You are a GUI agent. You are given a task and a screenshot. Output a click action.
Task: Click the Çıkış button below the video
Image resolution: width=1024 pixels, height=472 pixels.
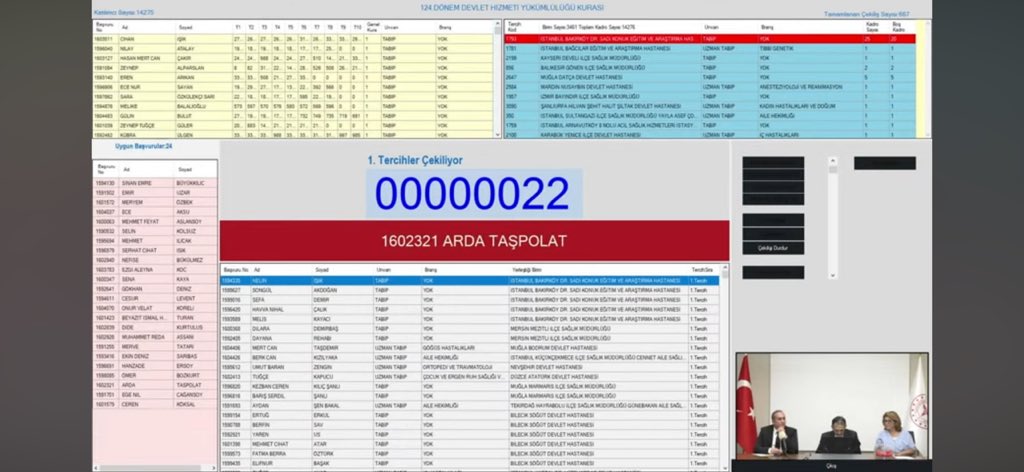click(x=831, y=466)
